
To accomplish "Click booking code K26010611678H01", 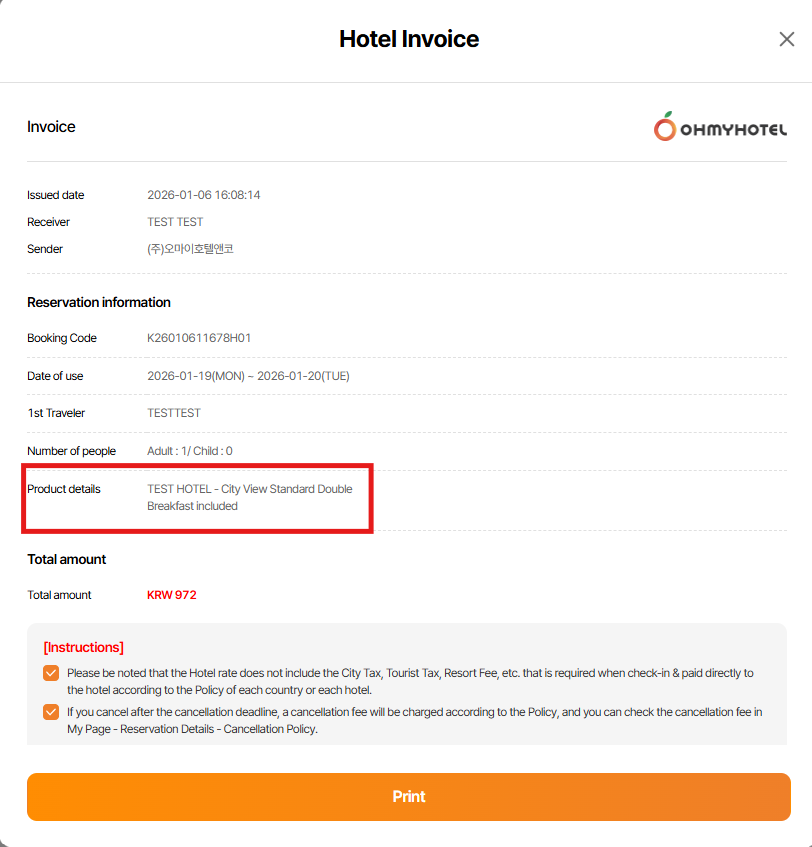I will tap(199, 338).
